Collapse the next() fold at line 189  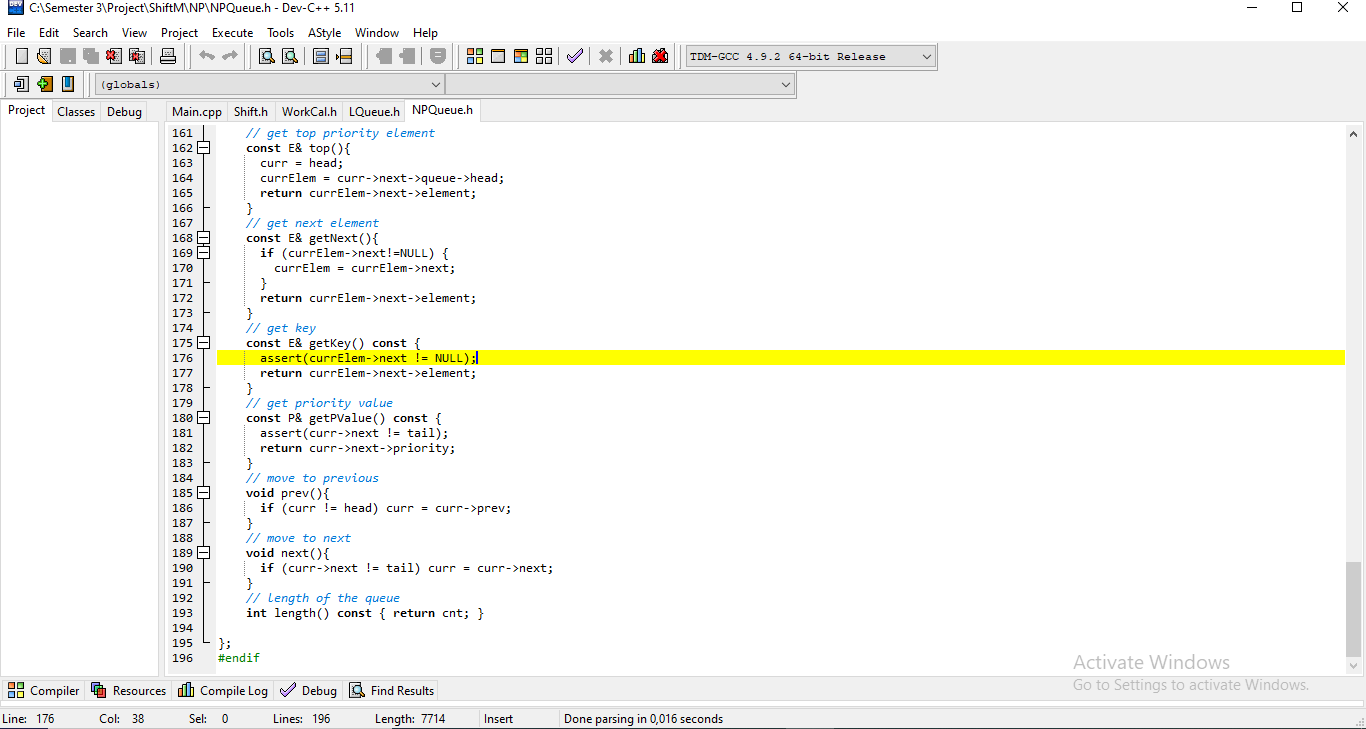click(x=204, y=553)
